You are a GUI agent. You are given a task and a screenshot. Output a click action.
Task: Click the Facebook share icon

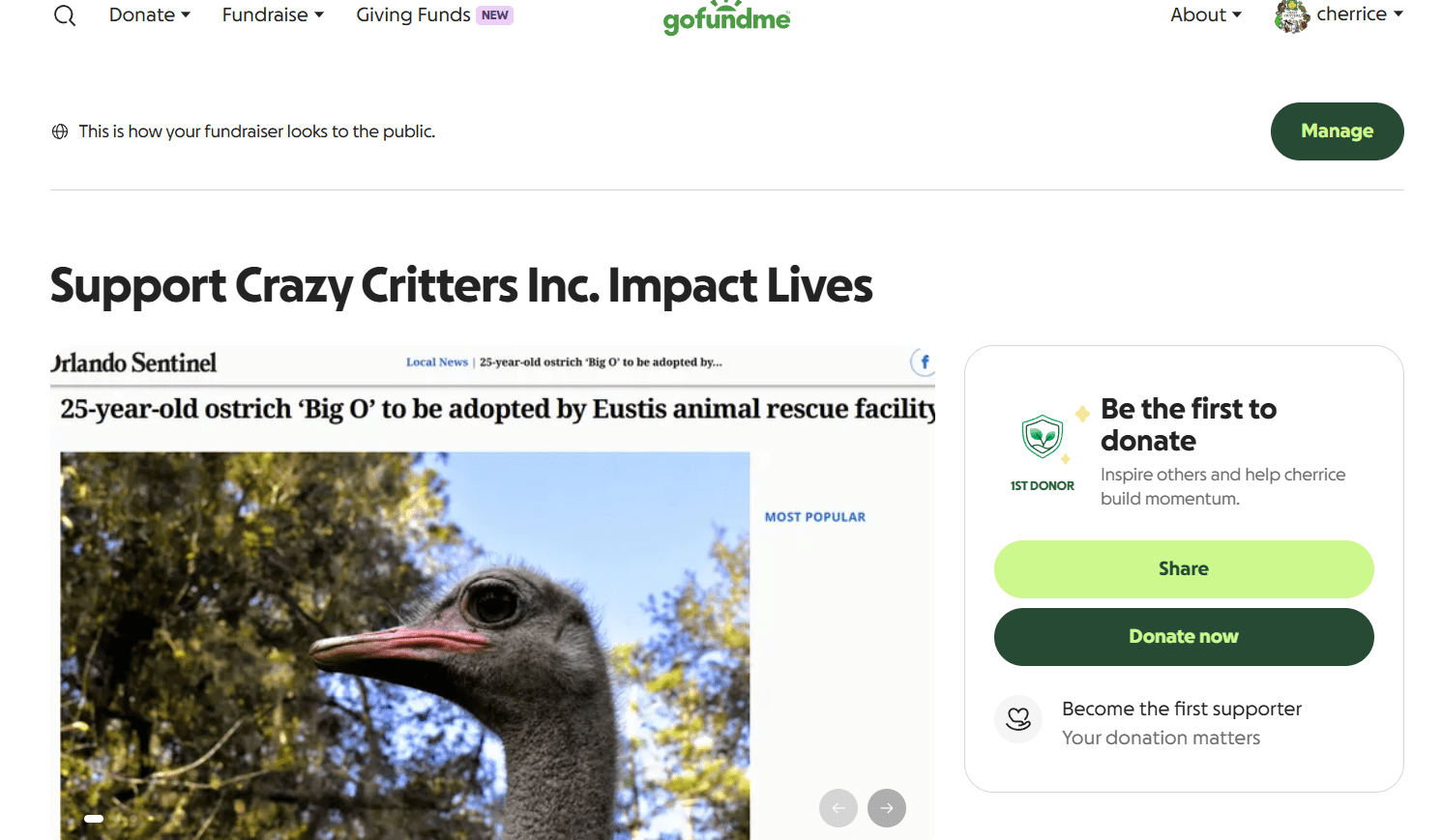(924, 362)
